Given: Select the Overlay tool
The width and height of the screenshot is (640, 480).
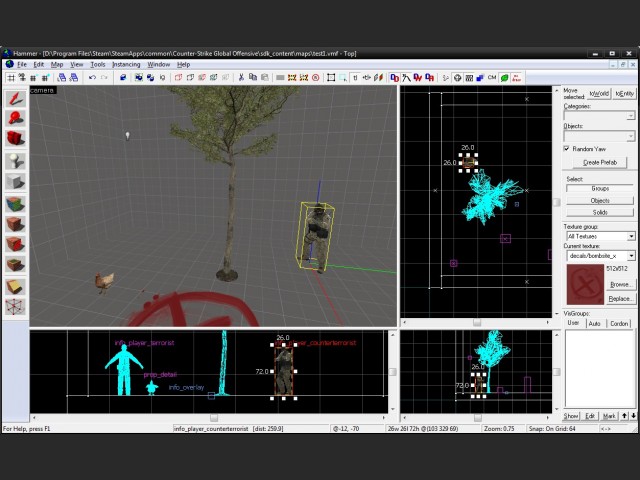Looking at the screenshot, I should pyautogui.click(x=15, y=264).
